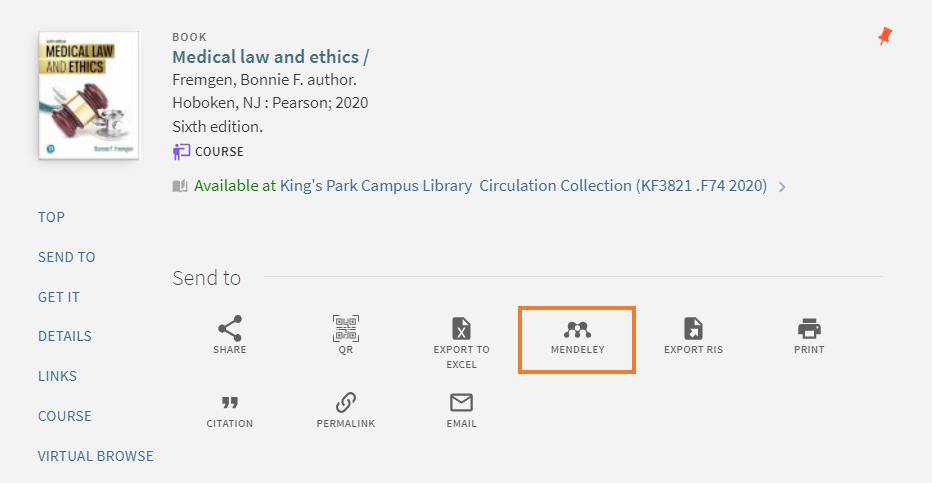Jump to VIRTUAL BROWSE section
The width and height of the screenshot is (932, 483).
tap(96, 456)
